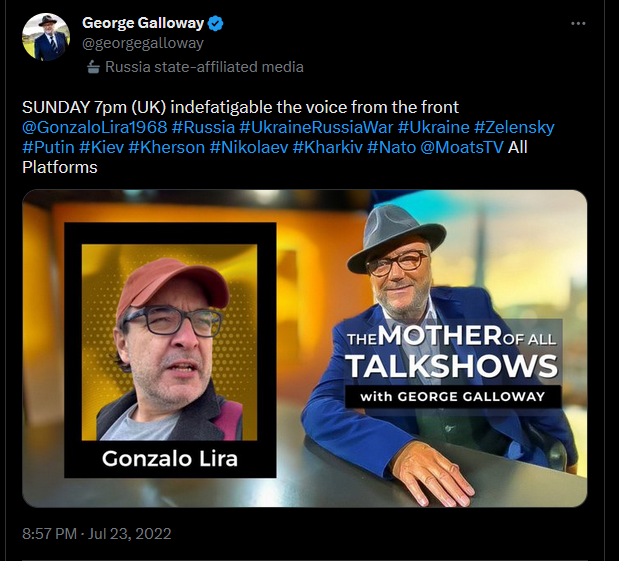Open the three-dot more options menu
Image resolution: width=619 pixels, height=561 pixels.
click(x=578, y=24)
